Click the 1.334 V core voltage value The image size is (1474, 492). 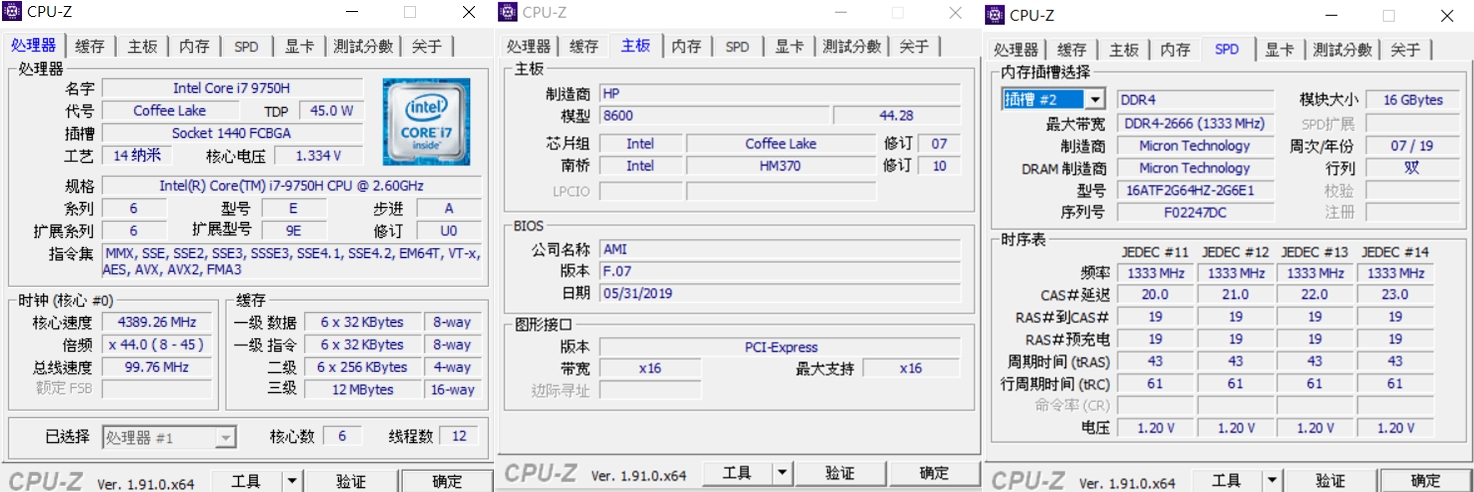319,156
